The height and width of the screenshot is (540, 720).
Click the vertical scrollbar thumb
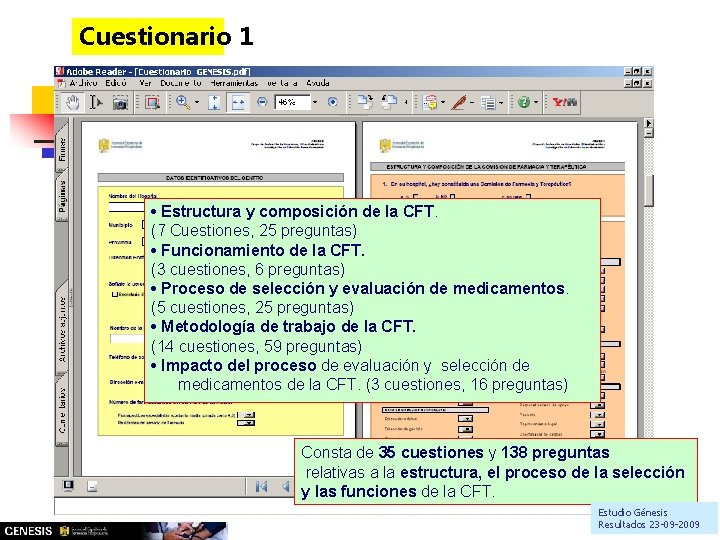[648, 191]
